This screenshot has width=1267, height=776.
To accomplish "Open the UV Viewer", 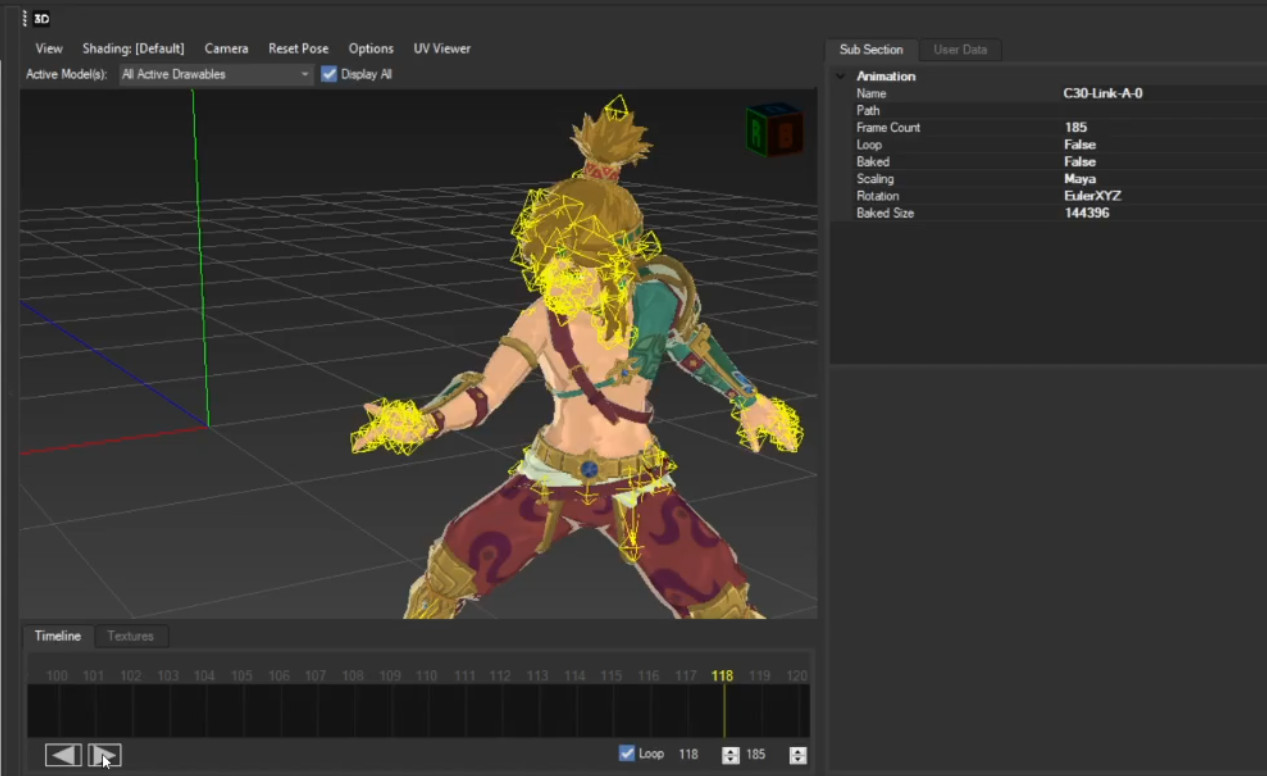I will point(441,48).
